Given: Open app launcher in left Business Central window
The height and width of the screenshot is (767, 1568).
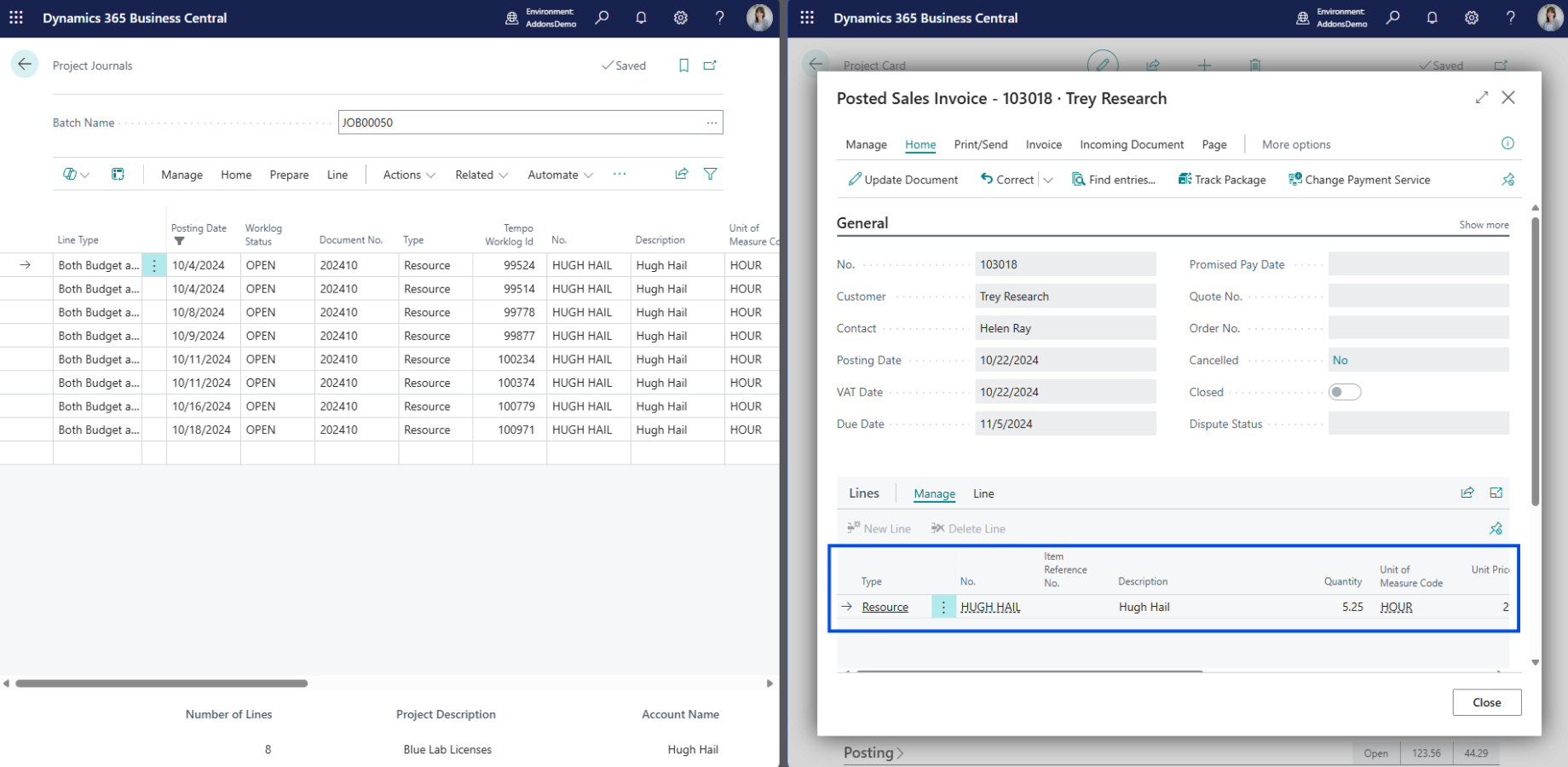Looking at the screenshot, I should click(x=16, y=17).
